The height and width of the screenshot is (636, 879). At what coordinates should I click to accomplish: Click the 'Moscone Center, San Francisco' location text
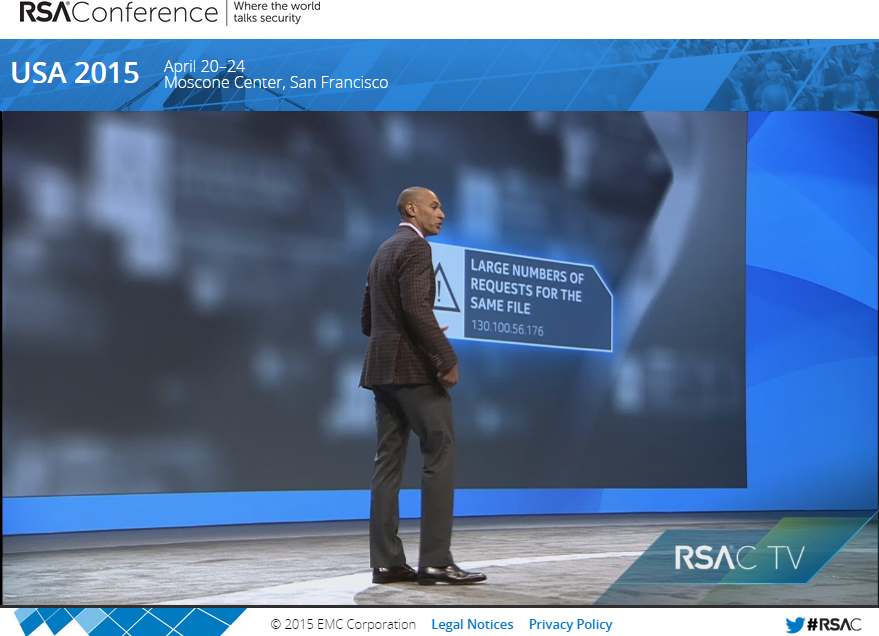click(276, 83)
